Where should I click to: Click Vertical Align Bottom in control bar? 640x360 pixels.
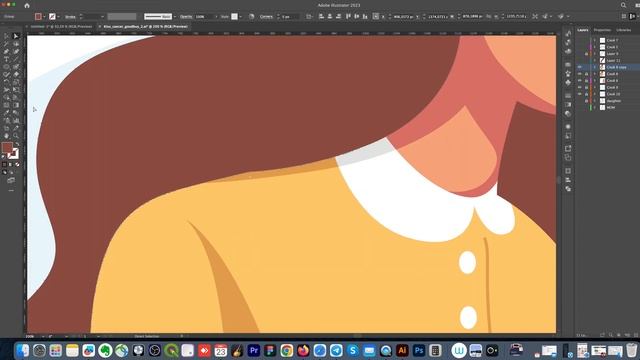[x=365, y=17]
